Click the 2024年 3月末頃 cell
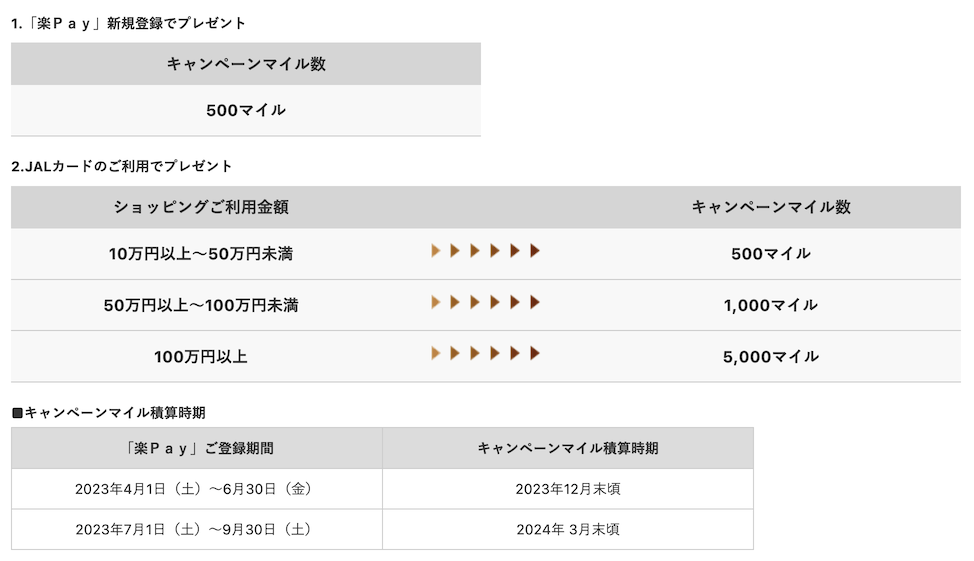 pyautogui.click(x=568, y=529)
